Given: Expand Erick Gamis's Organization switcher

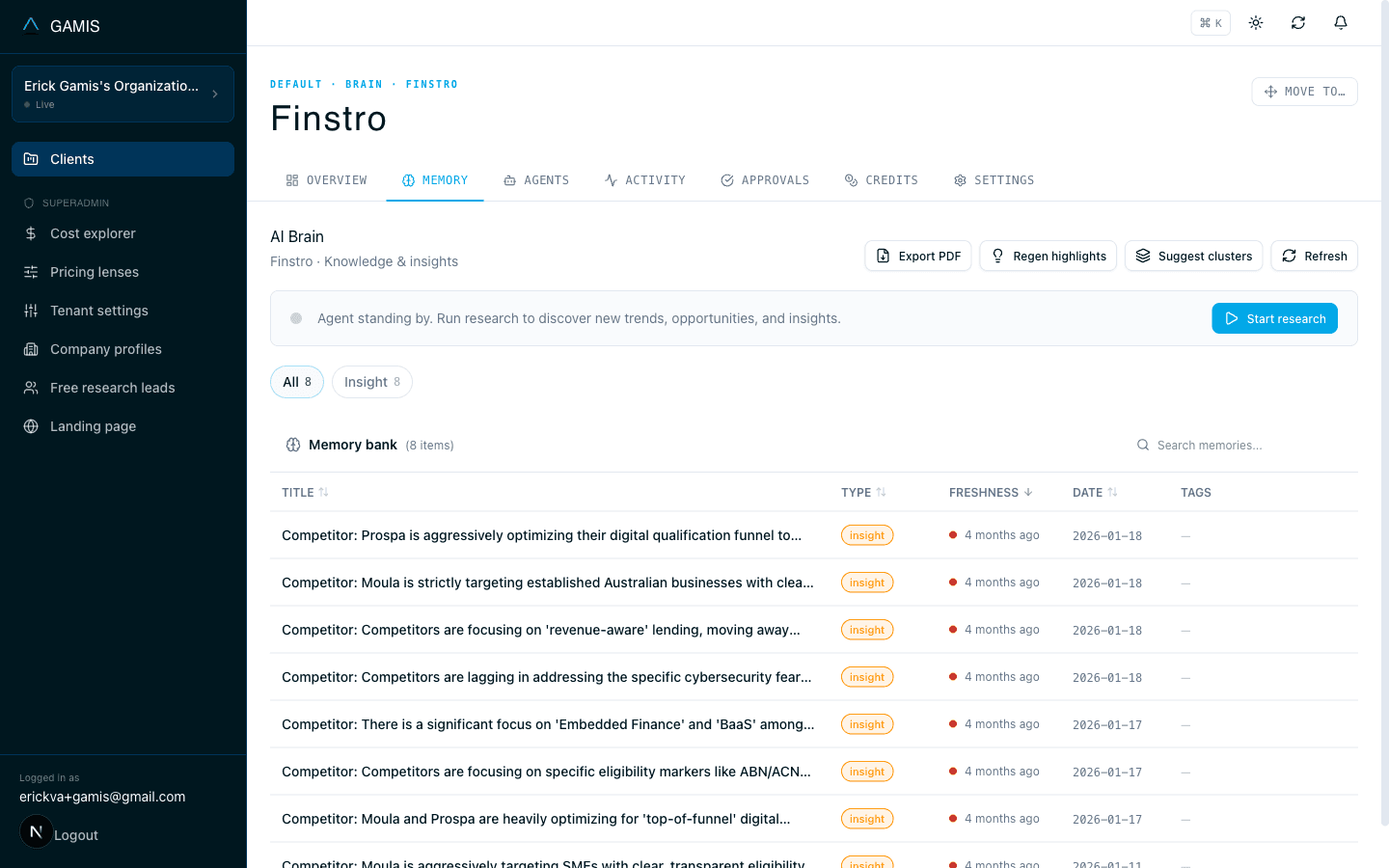Looking at the screenshot, I should click(123, 94).
